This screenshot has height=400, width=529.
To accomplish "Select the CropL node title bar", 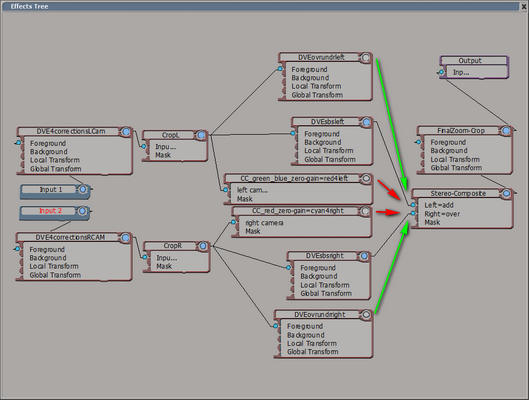I will 170,135.
